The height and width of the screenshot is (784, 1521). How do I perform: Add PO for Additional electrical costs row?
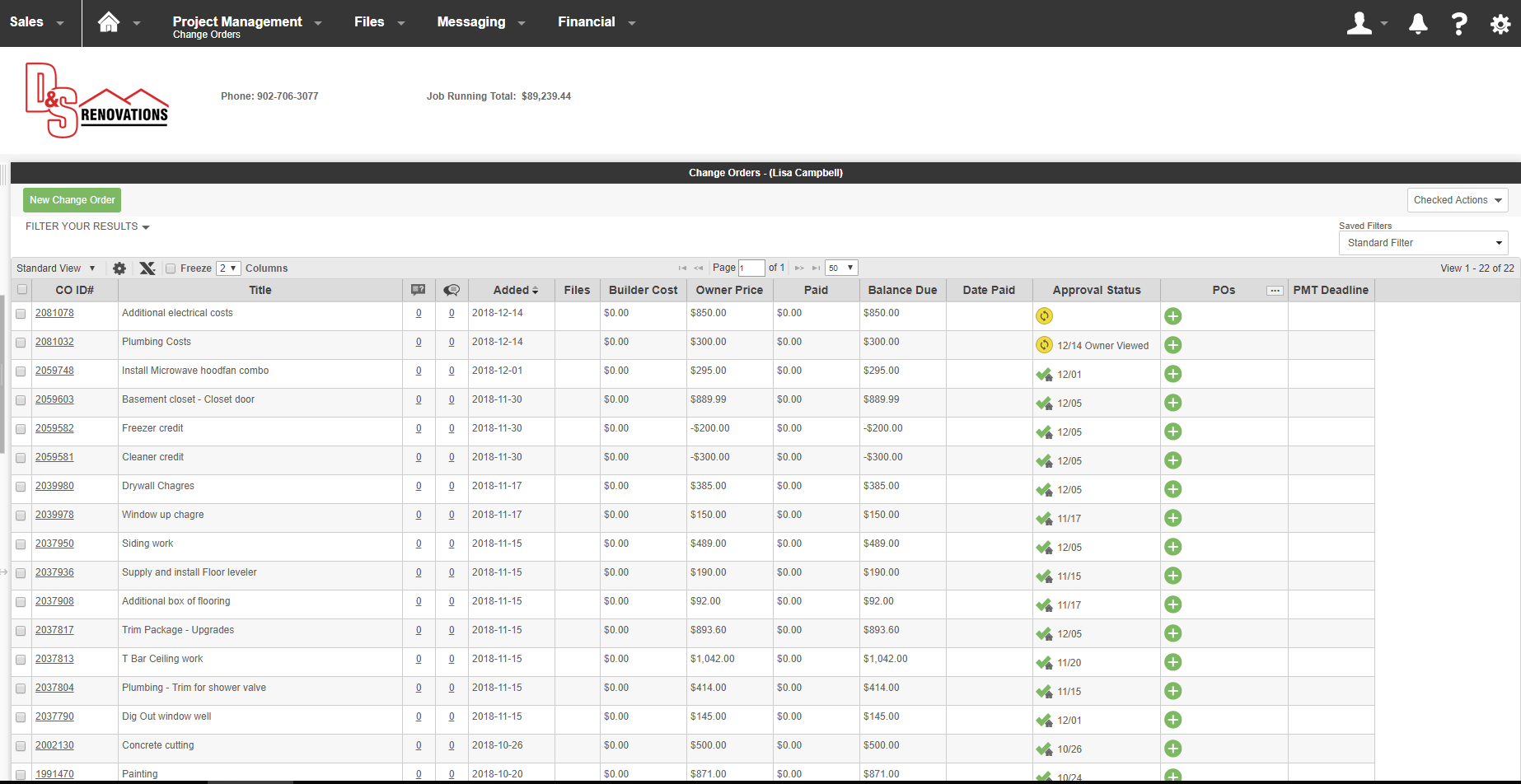[1173, 316]
